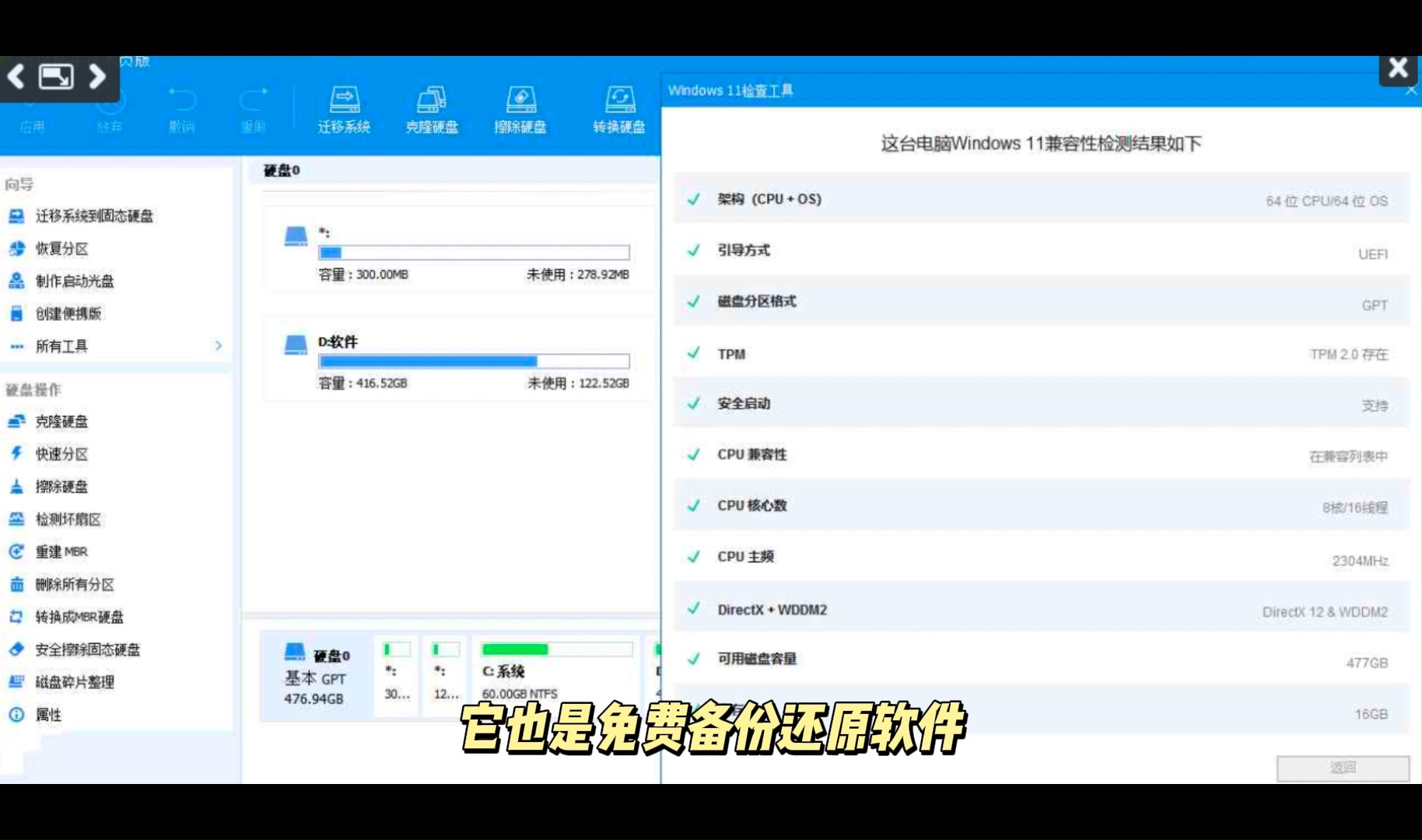Click CPU 核心数 result row
The height and width of the screenshot is (840, 1422).
[1042, 506]
